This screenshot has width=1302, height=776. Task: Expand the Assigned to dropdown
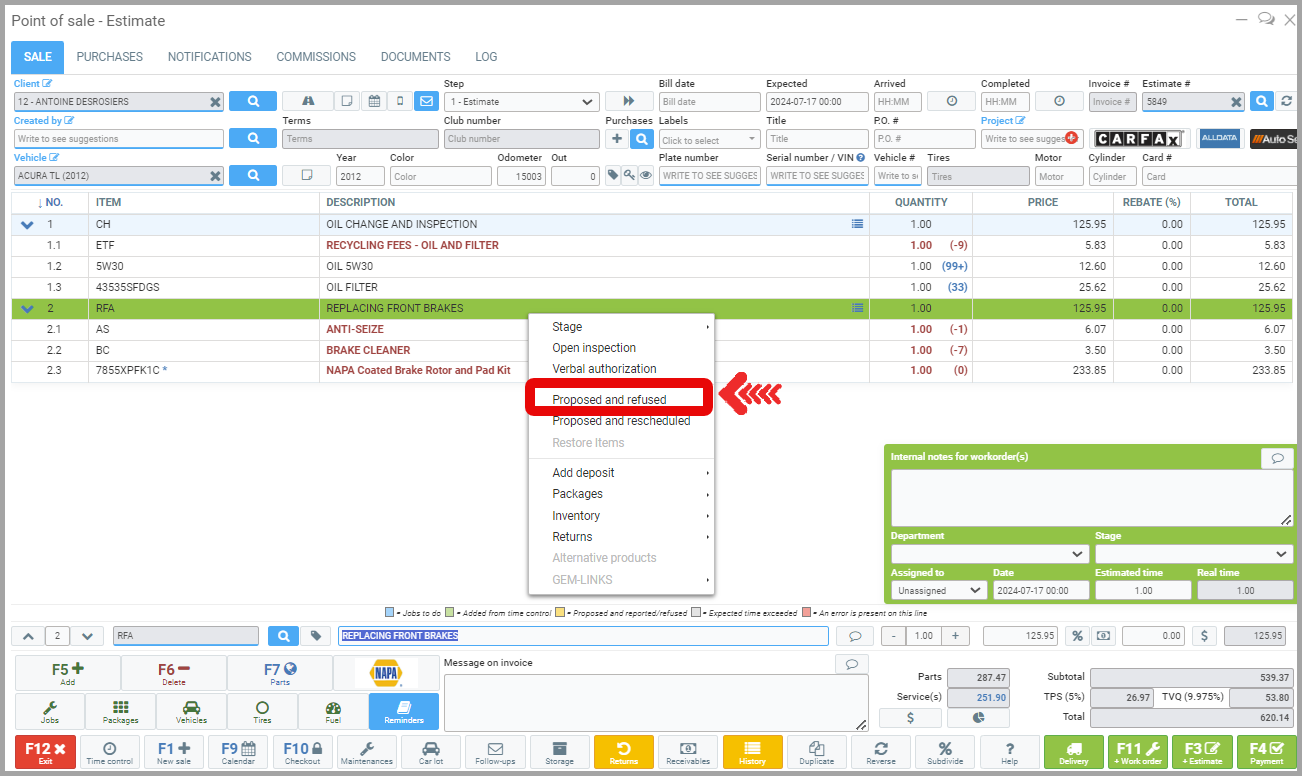click(938, 590)
